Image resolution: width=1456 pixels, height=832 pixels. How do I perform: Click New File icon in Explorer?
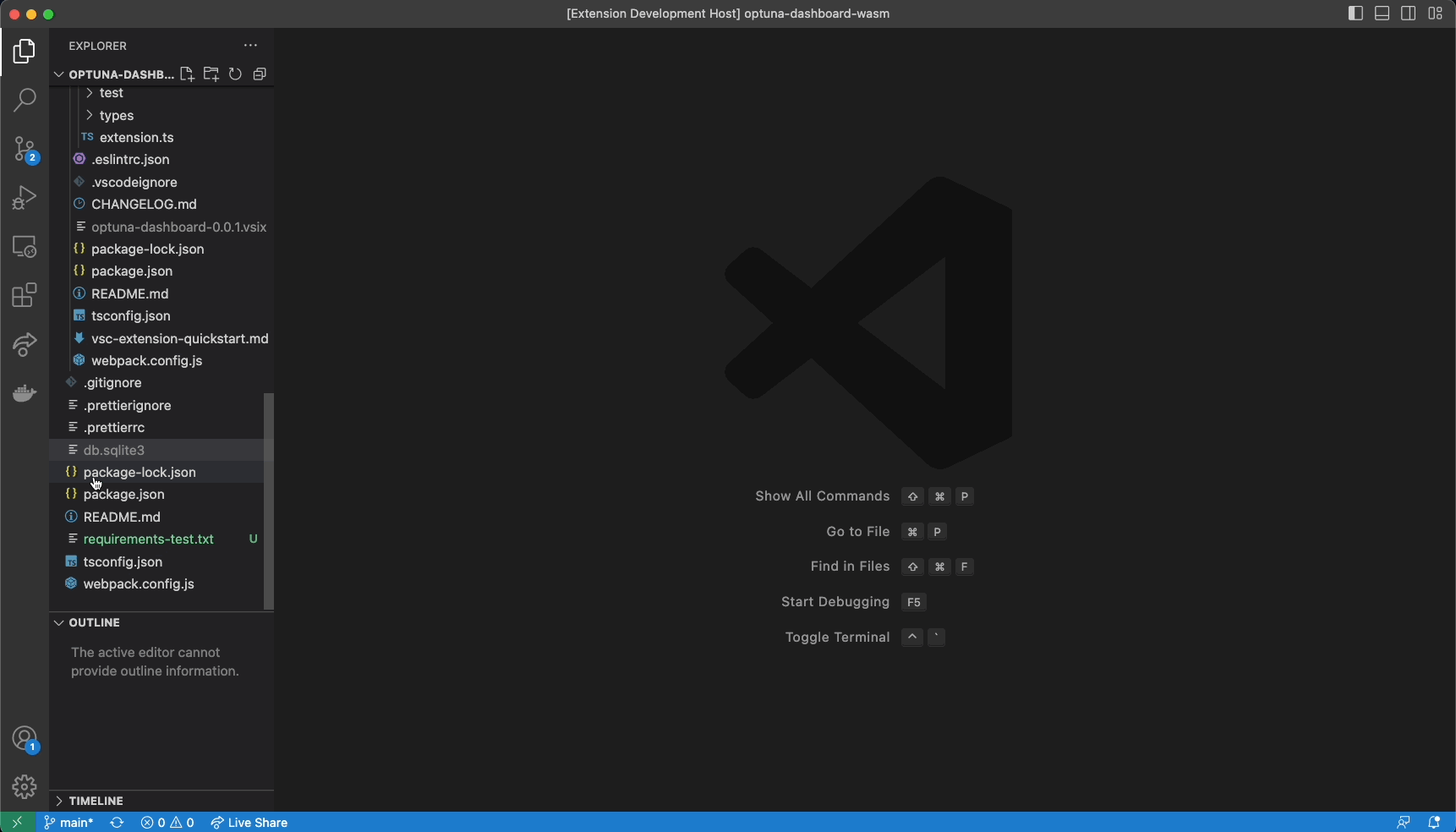(x=187, y=74)
